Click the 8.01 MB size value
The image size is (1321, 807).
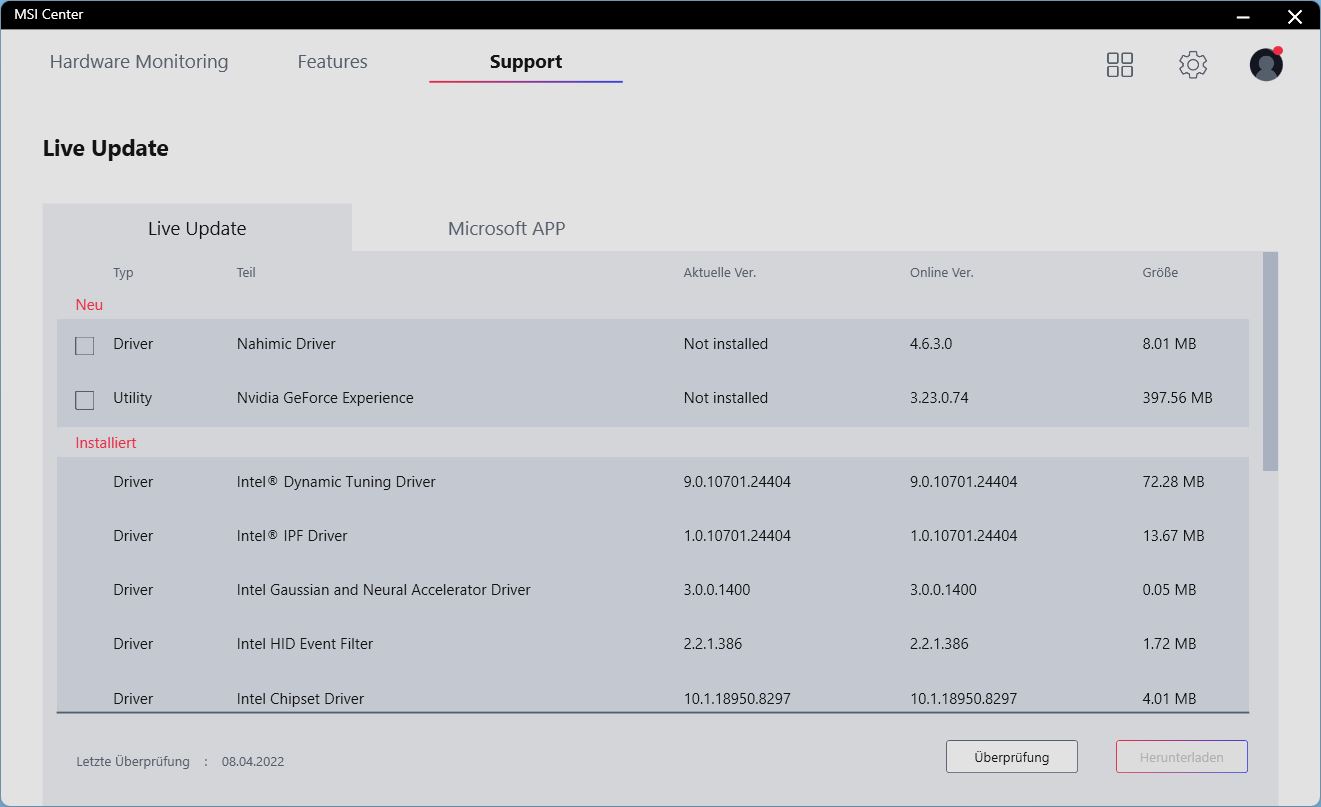point(1169,344)
